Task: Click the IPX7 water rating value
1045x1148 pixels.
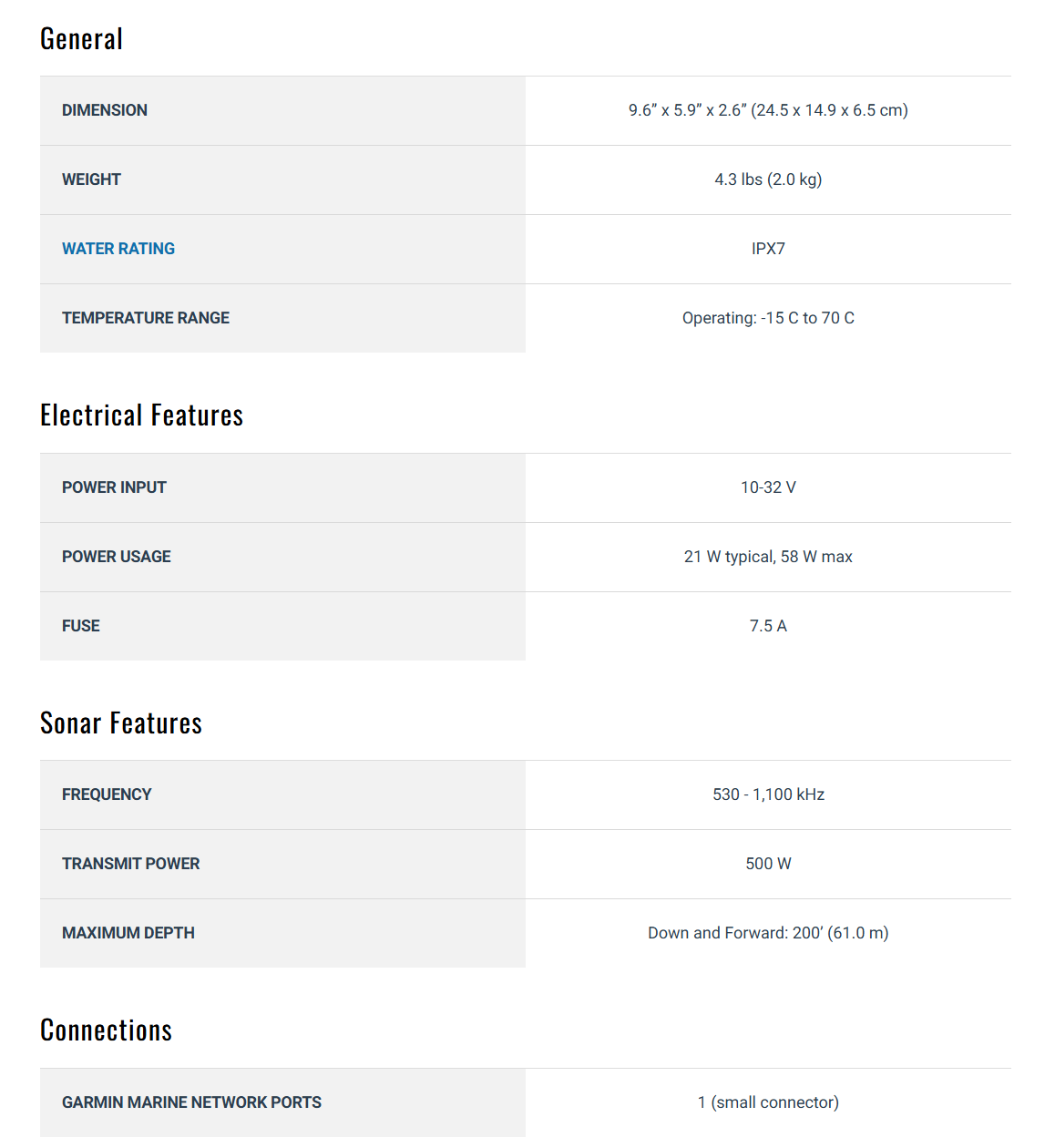Action: (x=768, y=249)
